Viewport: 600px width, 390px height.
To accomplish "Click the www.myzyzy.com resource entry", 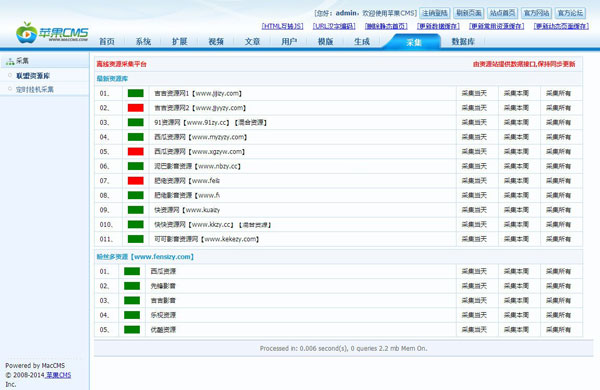I will (201, 137).
